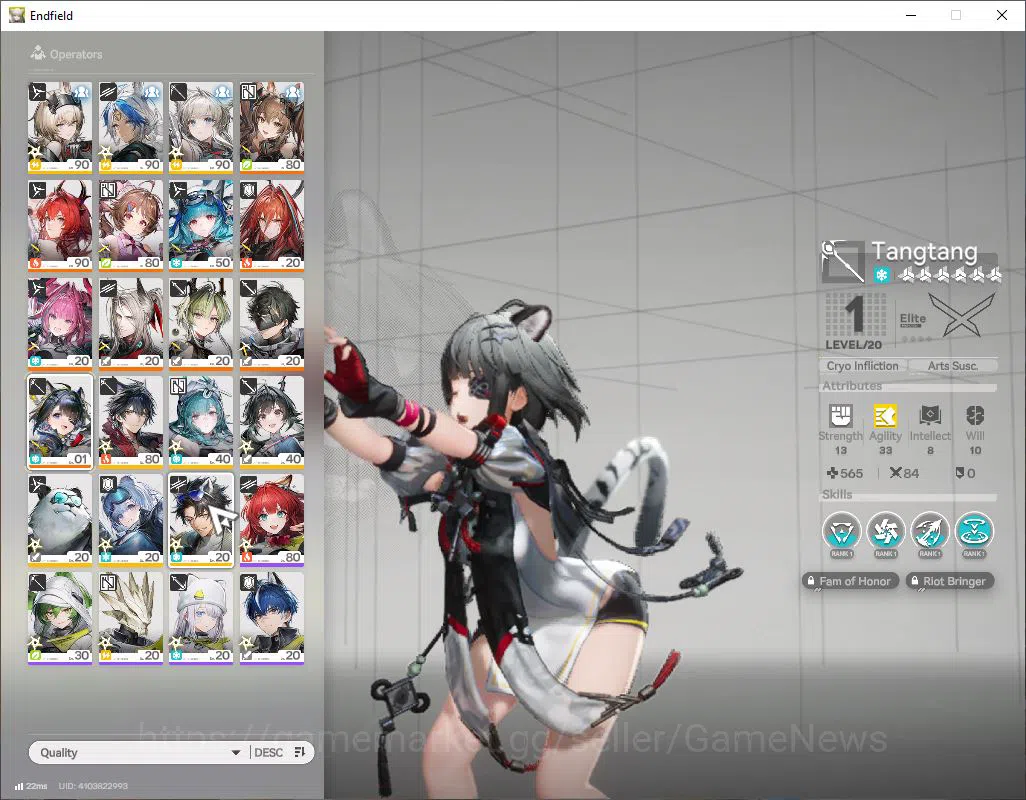The width and height of the screenshot is (1026, 800).
Task: Click the Agility value 33
Action: [x=885, y=450]
